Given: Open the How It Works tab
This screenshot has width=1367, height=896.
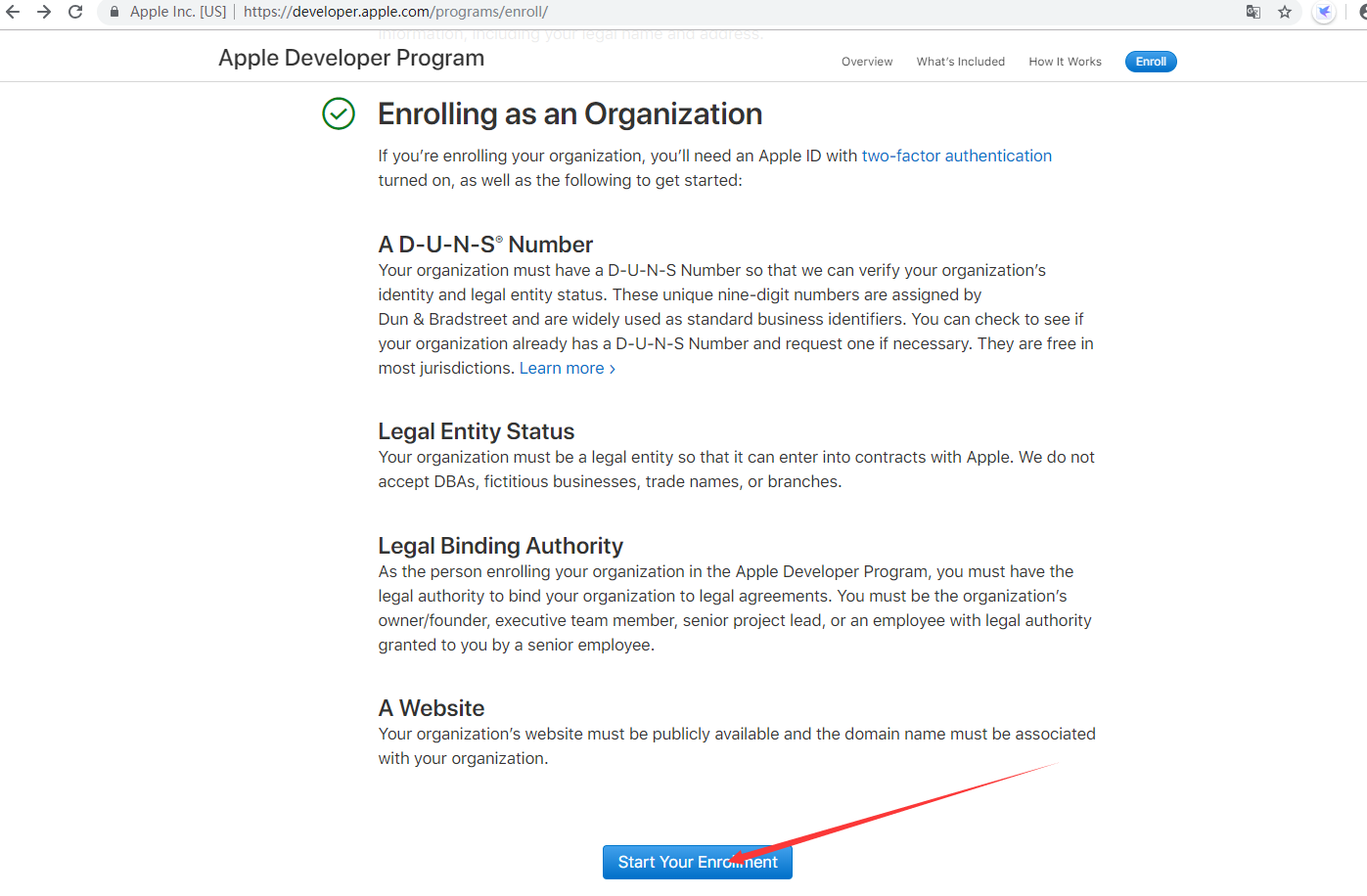Looking at the screenshot, I should [1065, 62].
